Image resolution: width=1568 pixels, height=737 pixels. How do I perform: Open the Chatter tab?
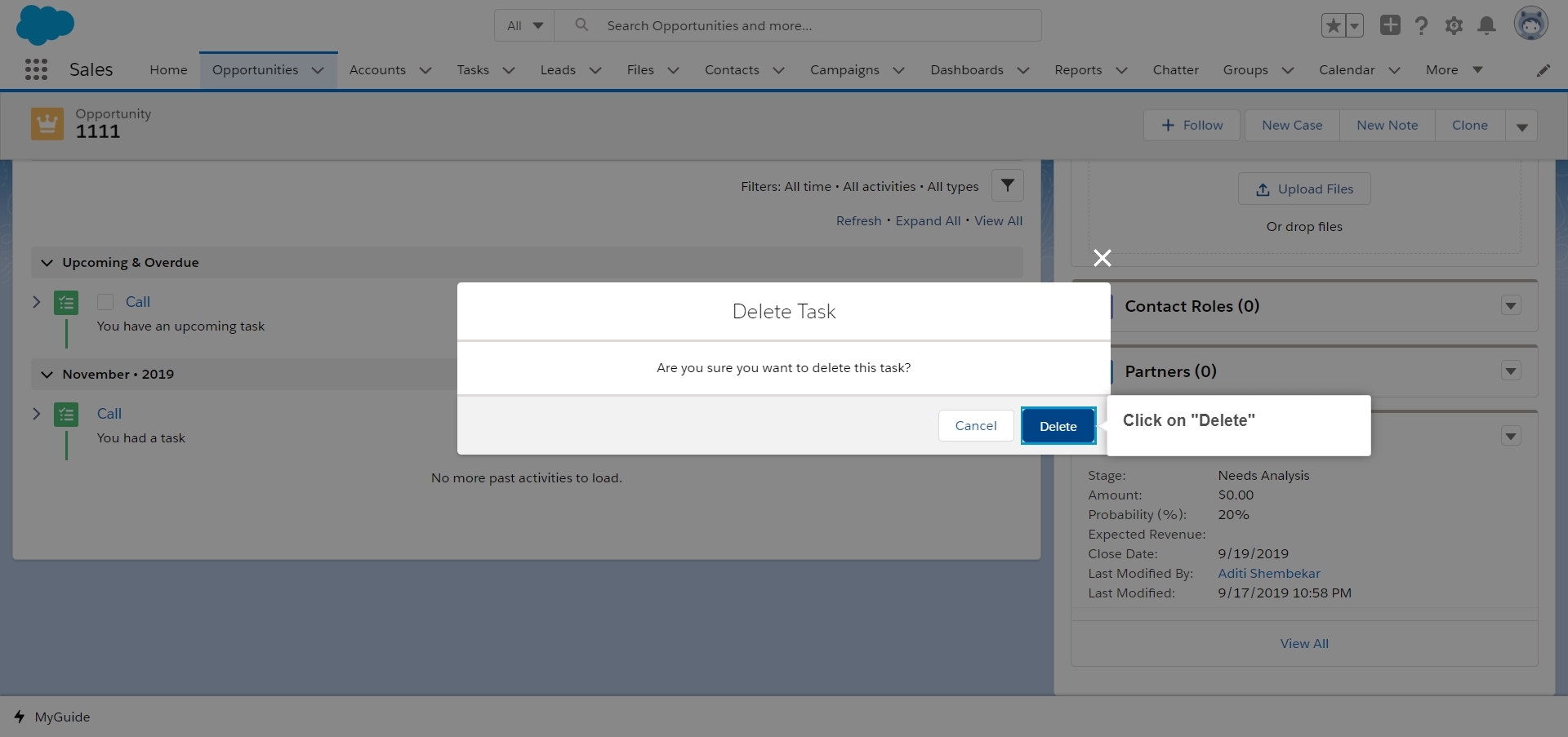point(1175,70)
